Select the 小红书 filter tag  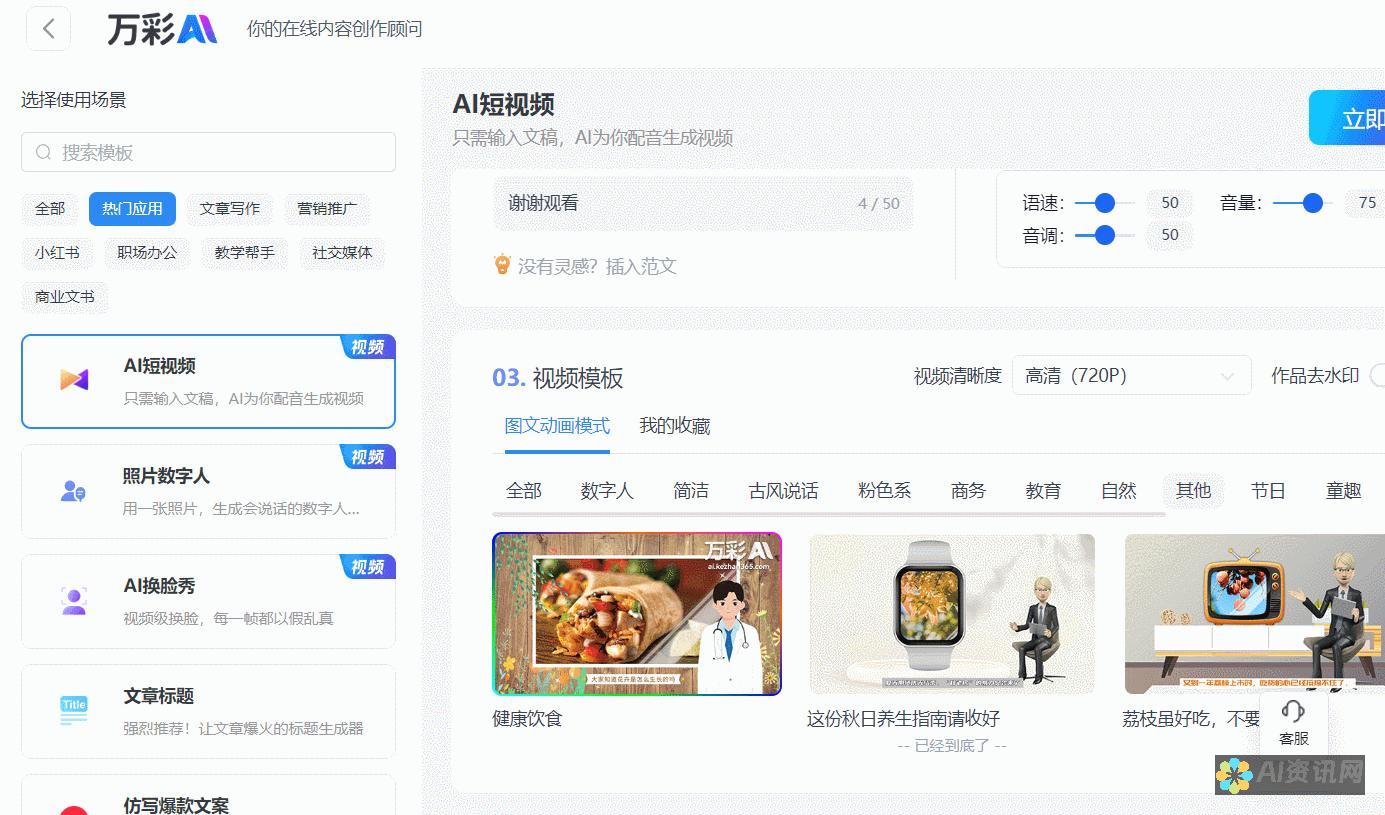click(x=57, y=252)
